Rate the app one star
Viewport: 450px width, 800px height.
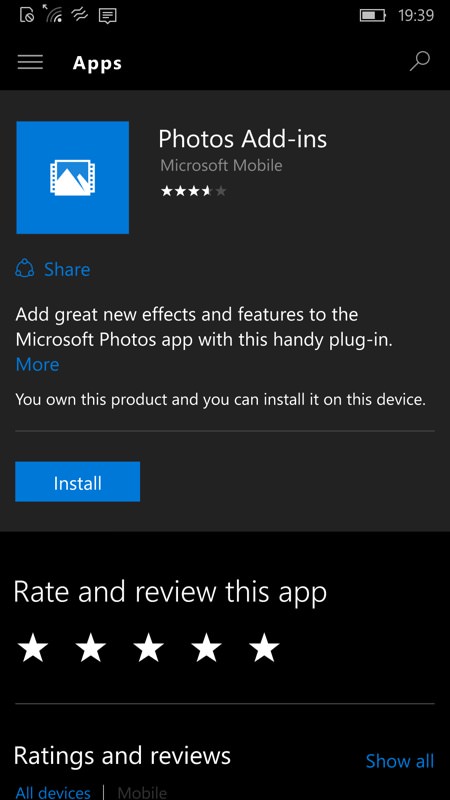click(33, 649)
